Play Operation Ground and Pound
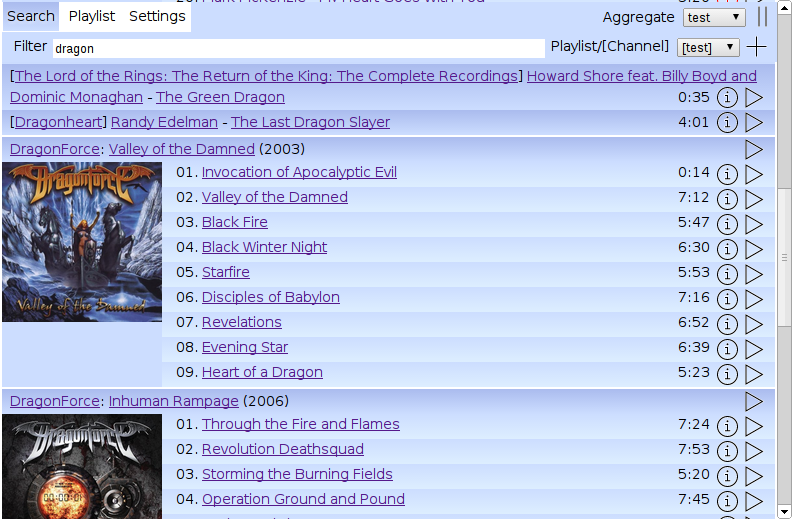Viewport: 792px width, 519px height. point(754,501)
